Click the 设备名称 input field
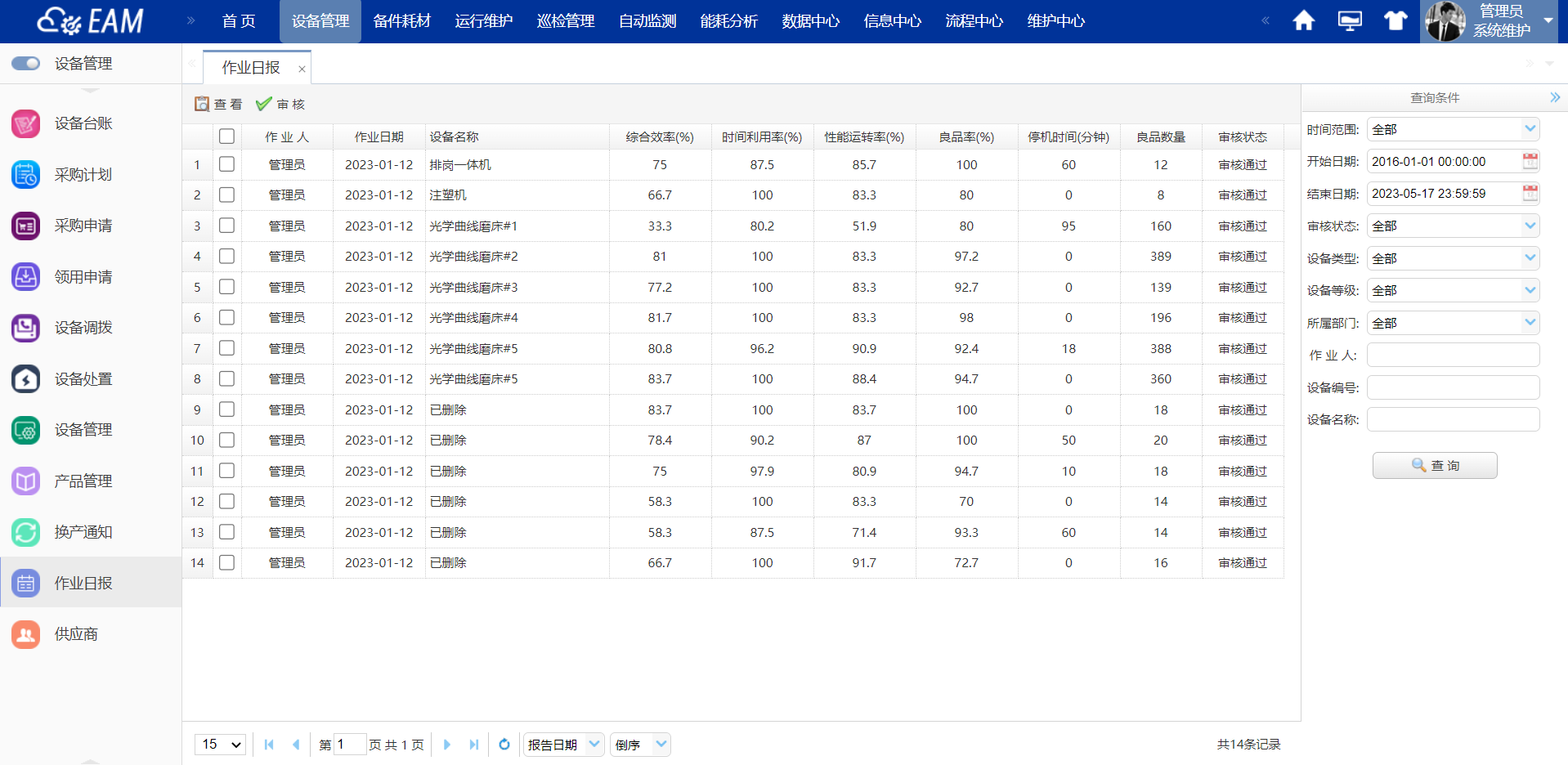The width and height of the screenshot is (1568, 765). coord(1453,419)
